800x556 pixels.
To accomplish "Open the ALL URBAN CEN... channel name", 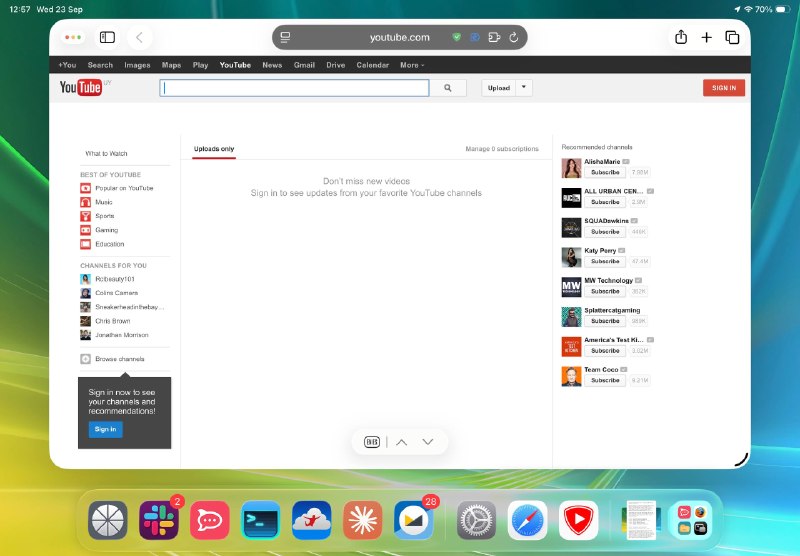I will 614,191.
